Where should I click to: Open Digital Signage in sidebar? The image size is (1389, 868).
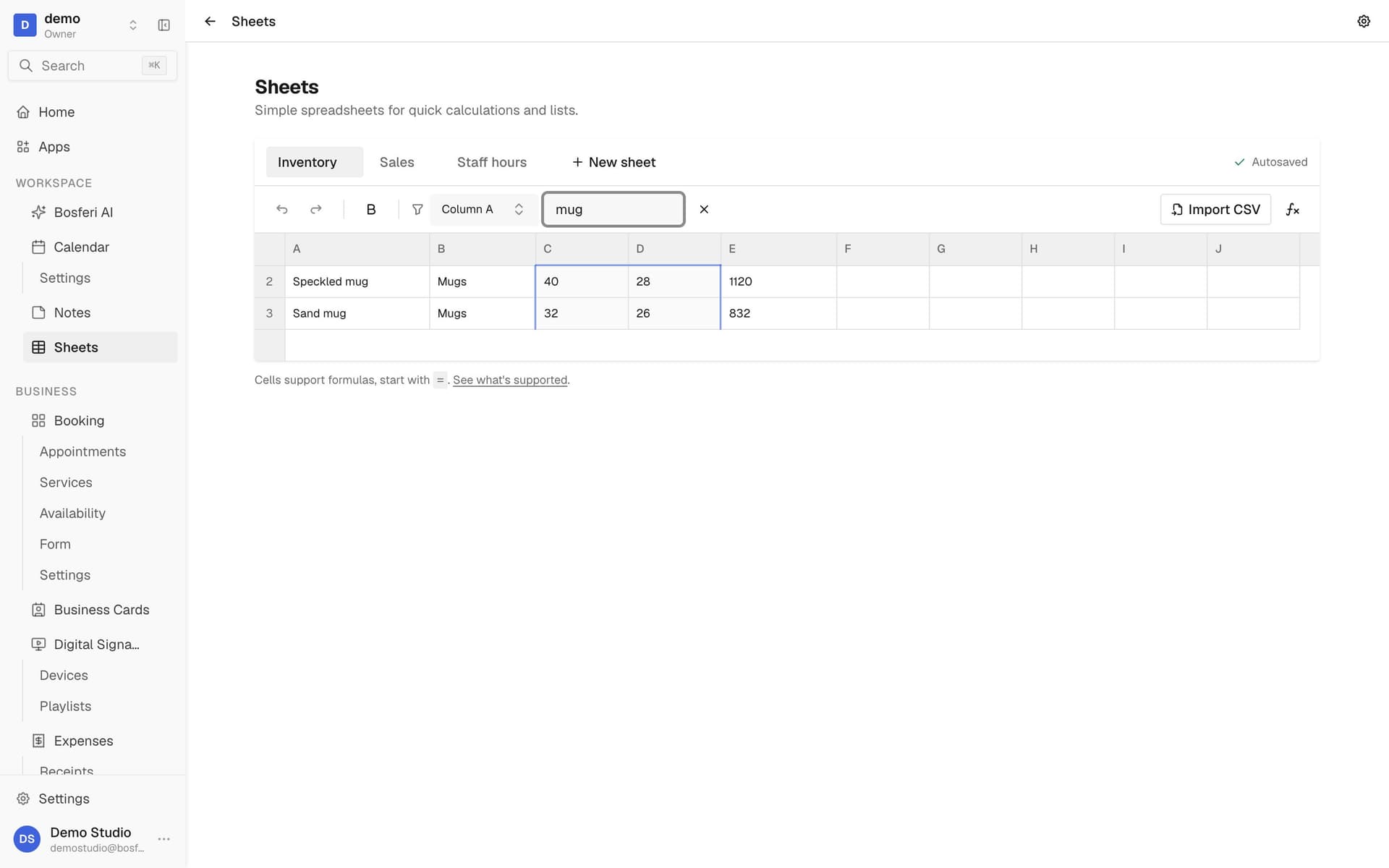pos(100,644)
